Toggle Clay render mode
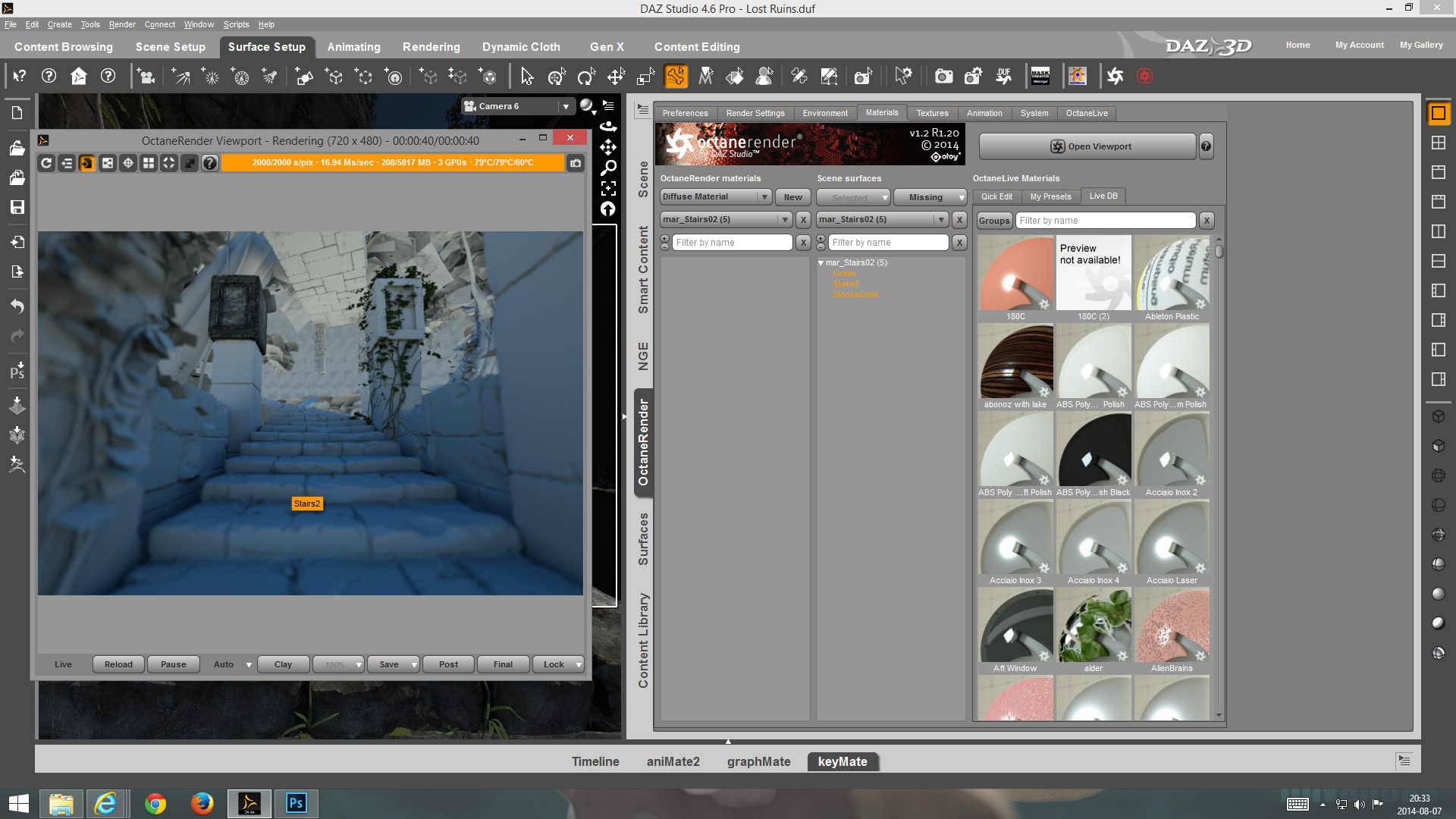 tap(283, 664)
